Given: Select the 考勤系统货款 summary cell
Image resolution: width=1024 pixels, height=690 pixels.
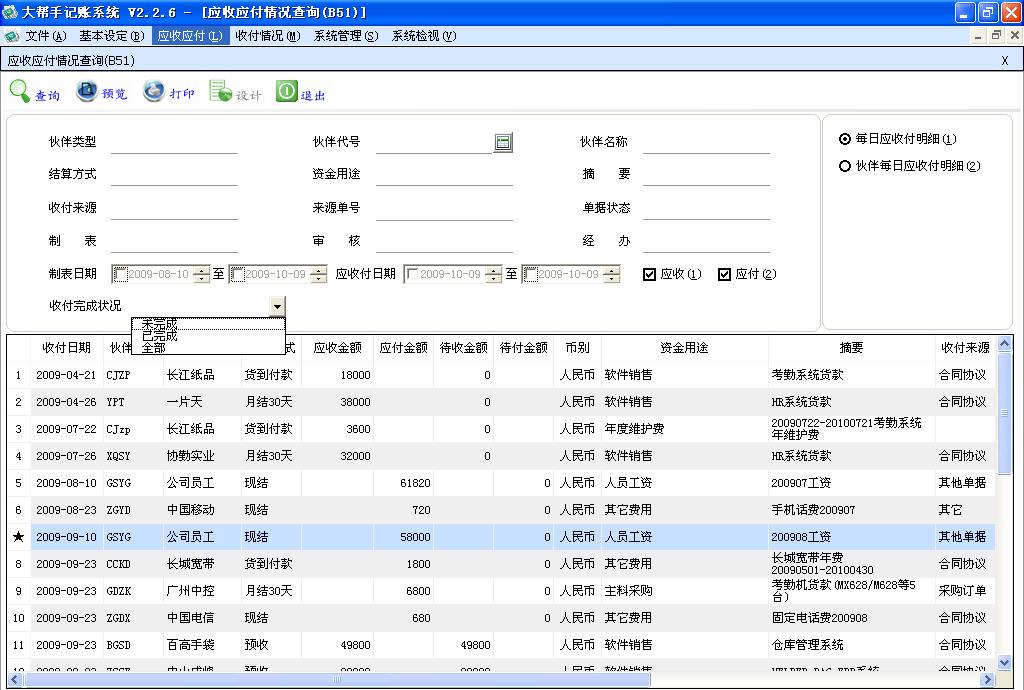Looking at the screenshot, I should click(x=852, y=375).
